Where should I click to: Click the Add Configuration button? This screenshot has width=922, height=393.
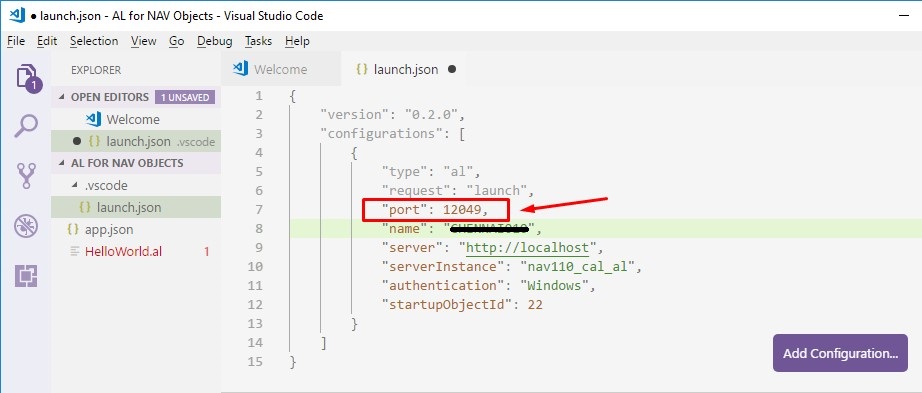click(x=840, y=354)
